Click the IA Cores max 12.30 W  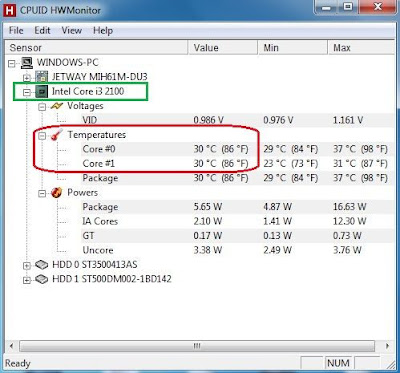[349, 222]
